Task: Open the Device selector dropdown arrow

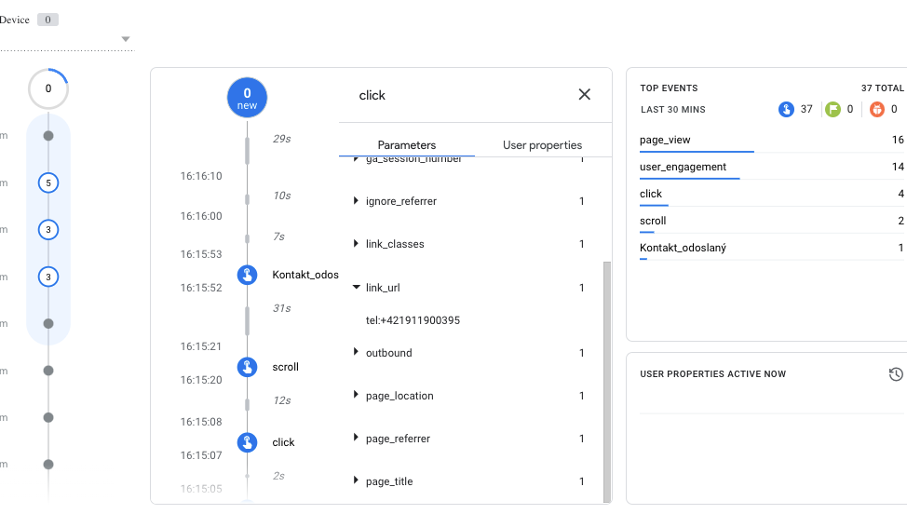Action: (126, 40)
